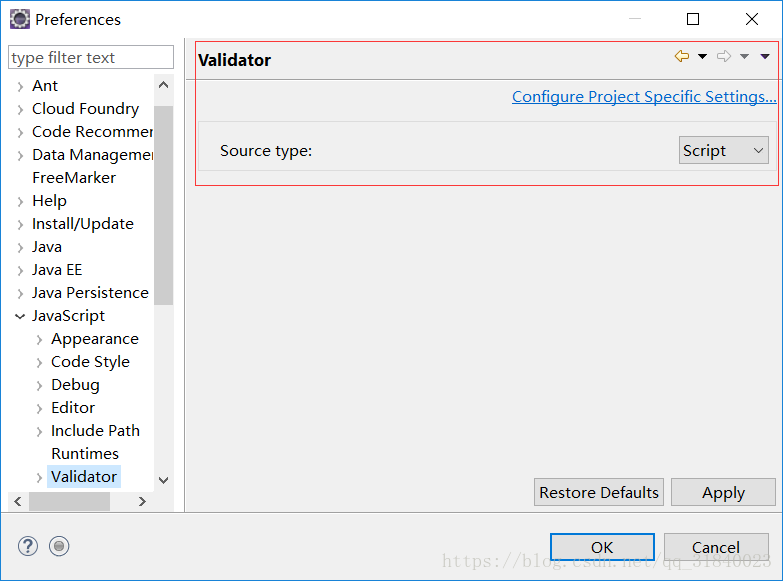This screenshot has width=783, height=581.
Task: Open Configure Project Specific Settings link
Action: point(644,96)
